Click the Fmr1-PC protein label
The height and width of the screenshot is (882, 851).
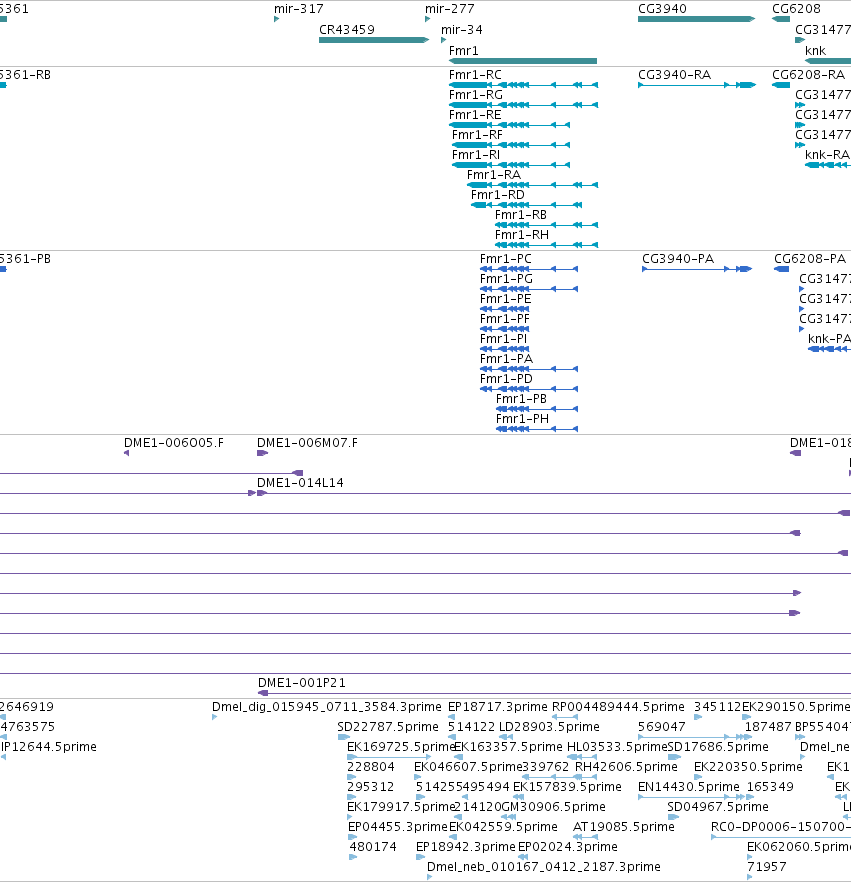pos(505,259)
